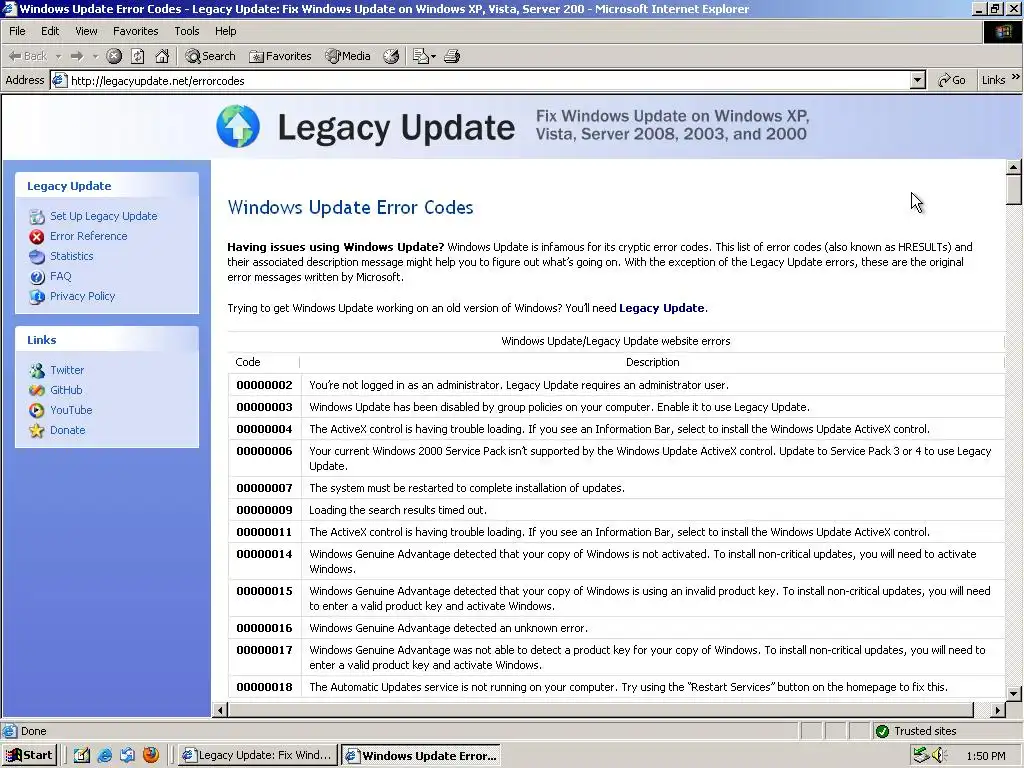Open the FAQ sidebar link
The width and height of the screenshot is (1024, 768).
click(x=60, y=276)
